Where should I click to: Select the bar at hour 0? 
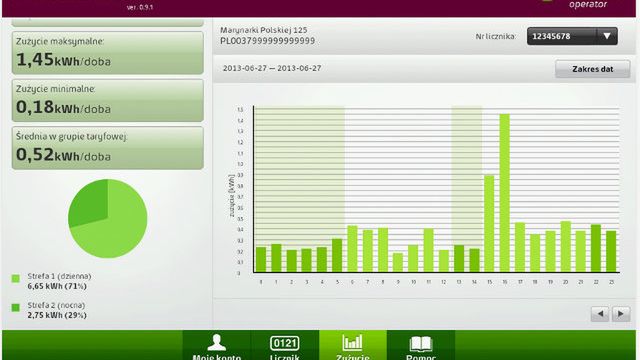click(261, 260)
